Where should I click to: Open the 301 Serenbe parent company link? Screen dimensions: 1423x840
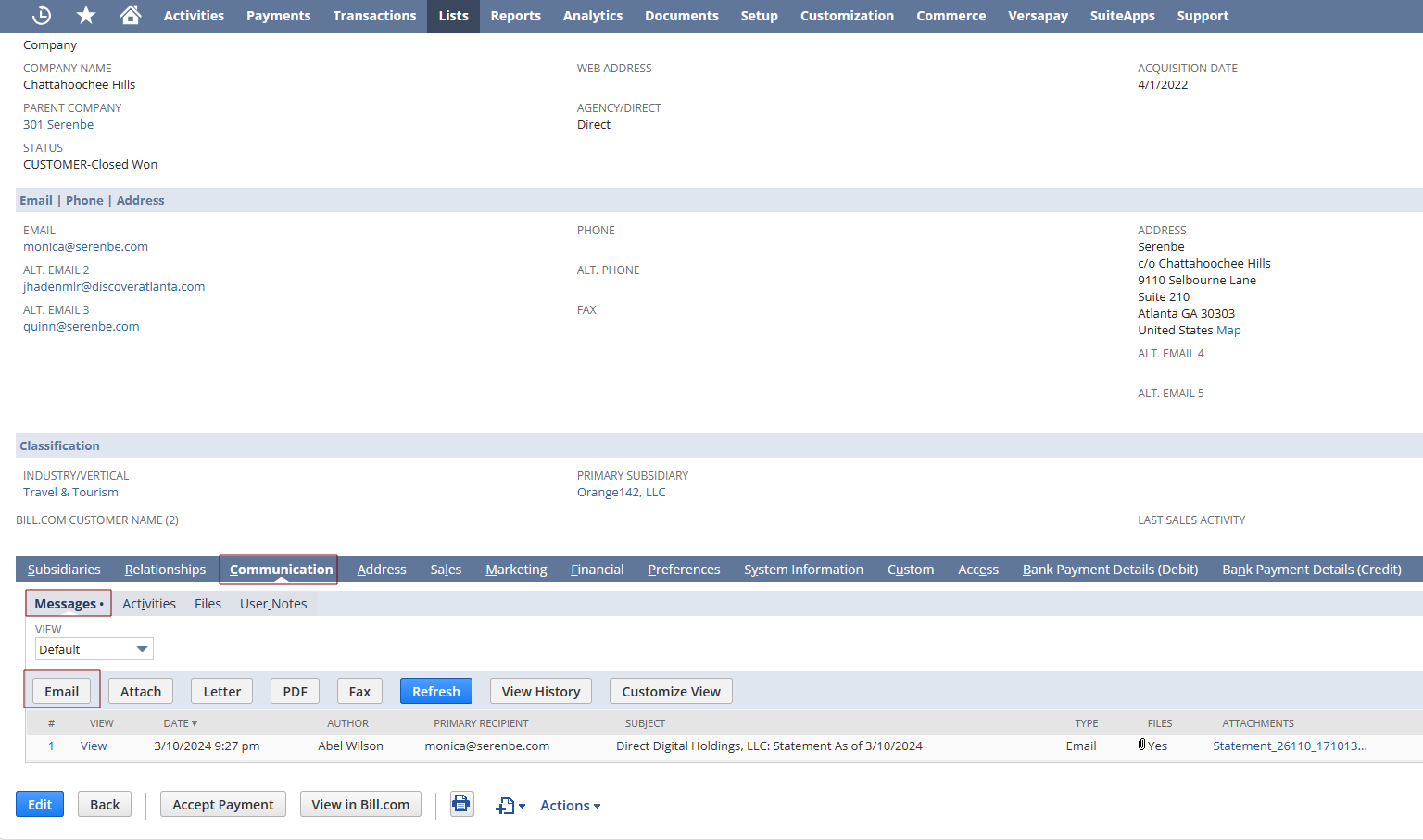(x=58, y=125)
